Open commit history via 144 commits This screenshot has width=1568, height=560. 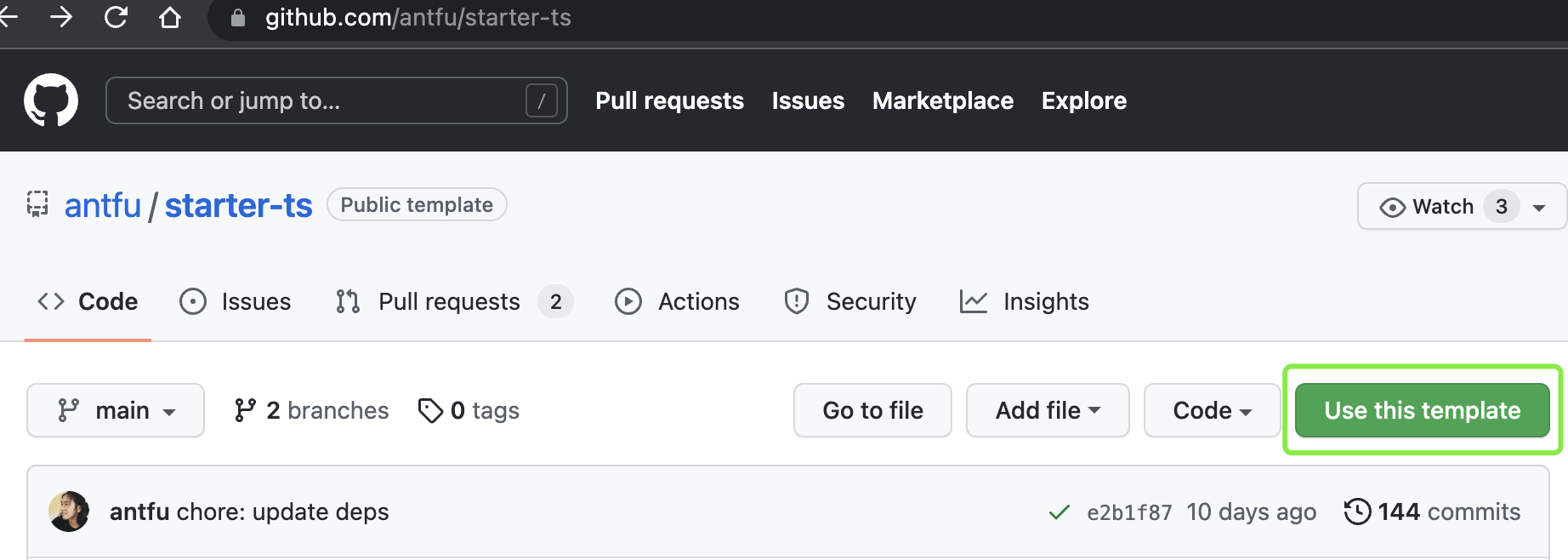(x=1433, y=511)
